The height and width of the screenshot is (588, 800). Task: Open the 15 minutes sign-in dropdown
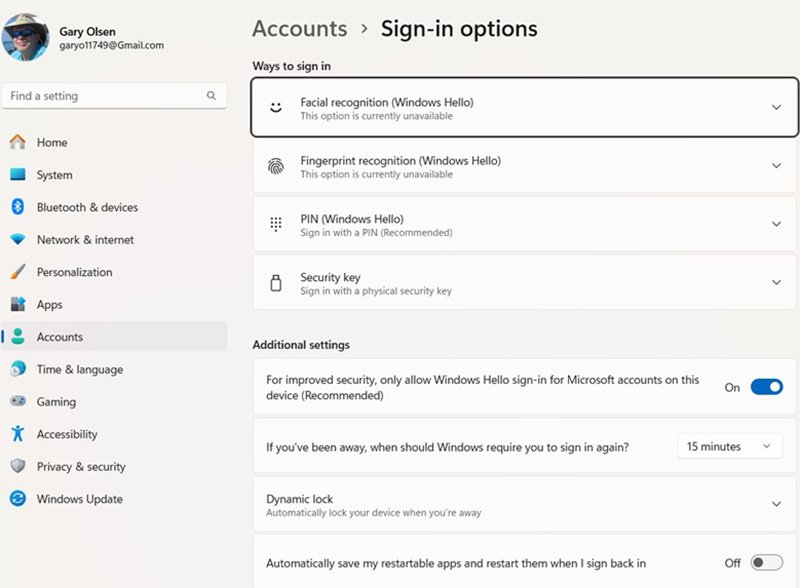pyautogui.click(x=730, y=447)
